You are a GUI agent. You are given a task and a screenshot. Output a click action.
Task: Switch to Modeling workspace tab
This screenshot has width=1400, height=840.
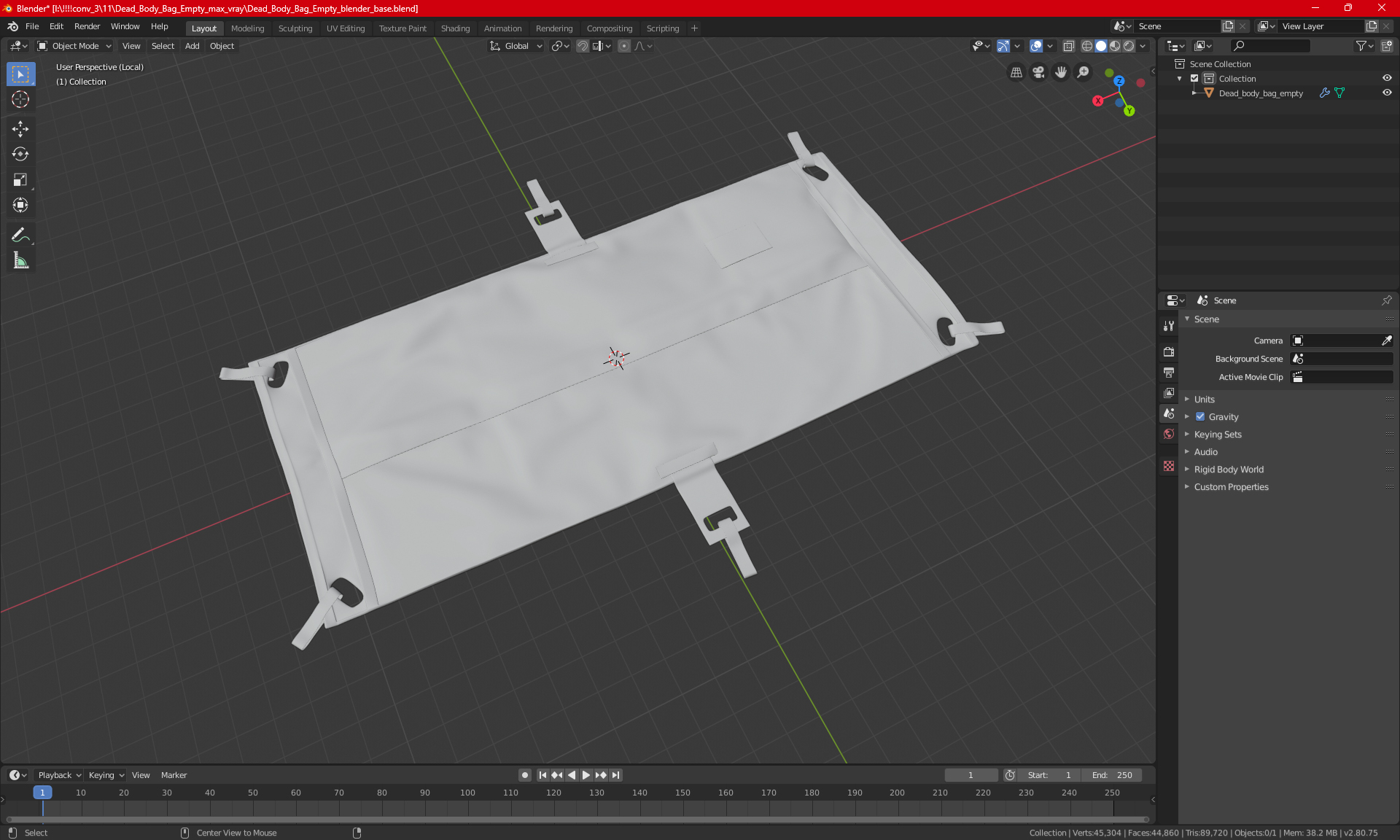pos(247,28)
